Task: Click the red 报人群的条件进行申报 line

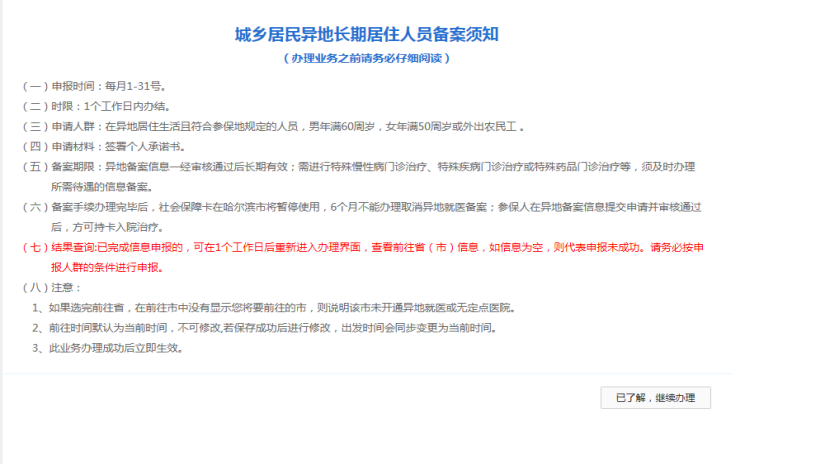Action: [x=107, y=268]
